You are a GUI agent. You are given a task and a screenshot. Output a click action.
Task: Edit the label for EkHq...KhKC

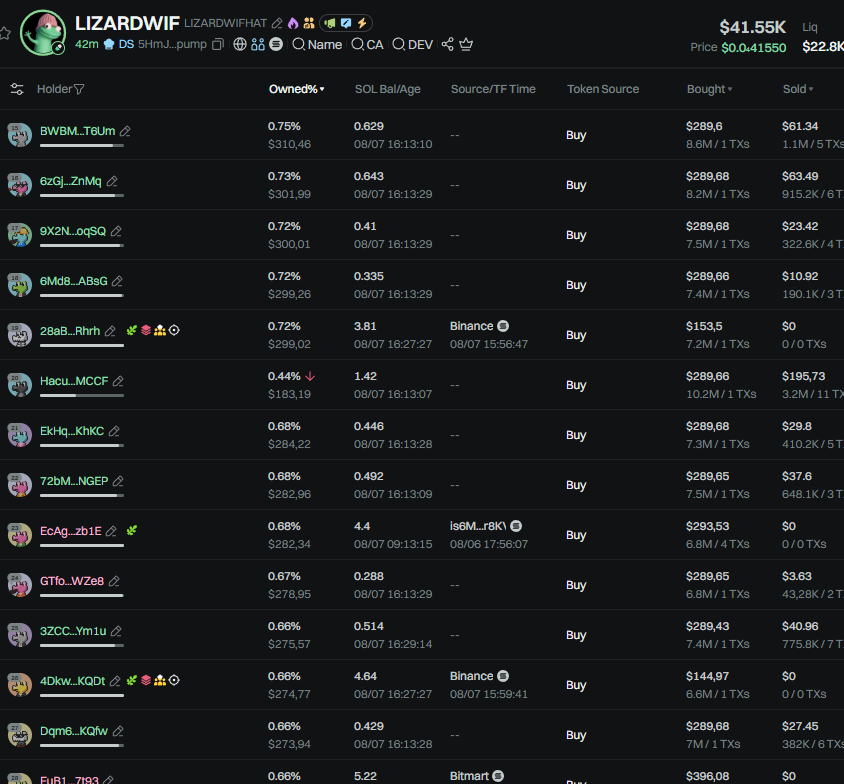coord(114,432)
